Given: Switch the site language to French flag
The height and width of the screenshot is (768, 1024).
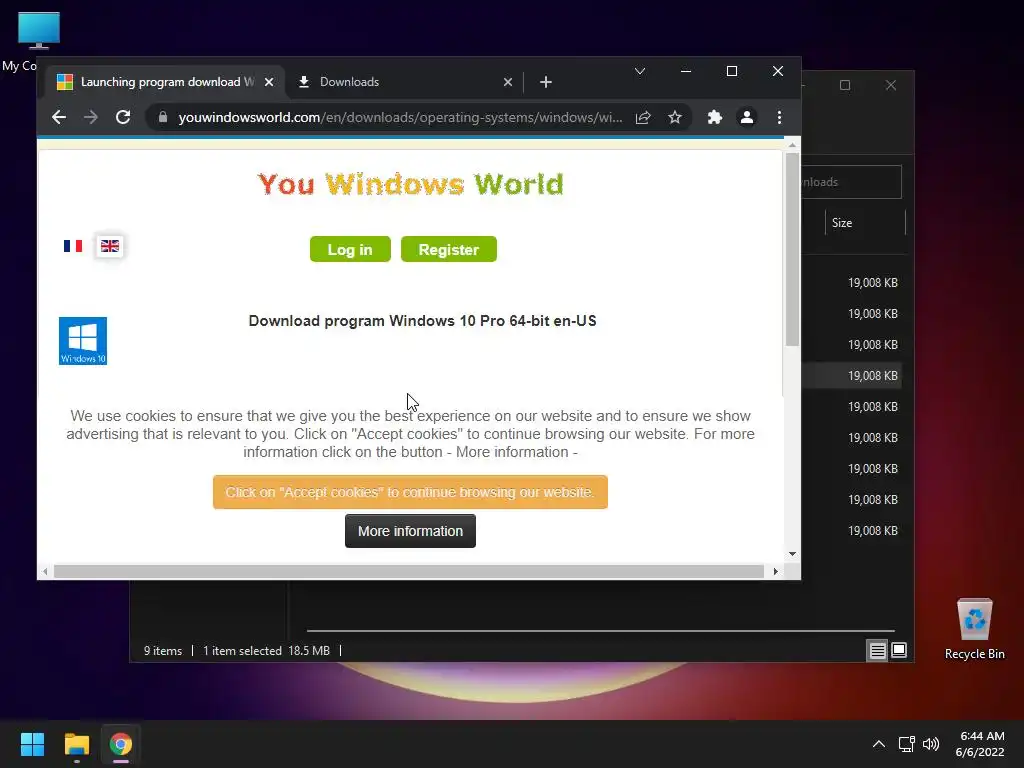Looking at the screenshot, I should (72, 246).
